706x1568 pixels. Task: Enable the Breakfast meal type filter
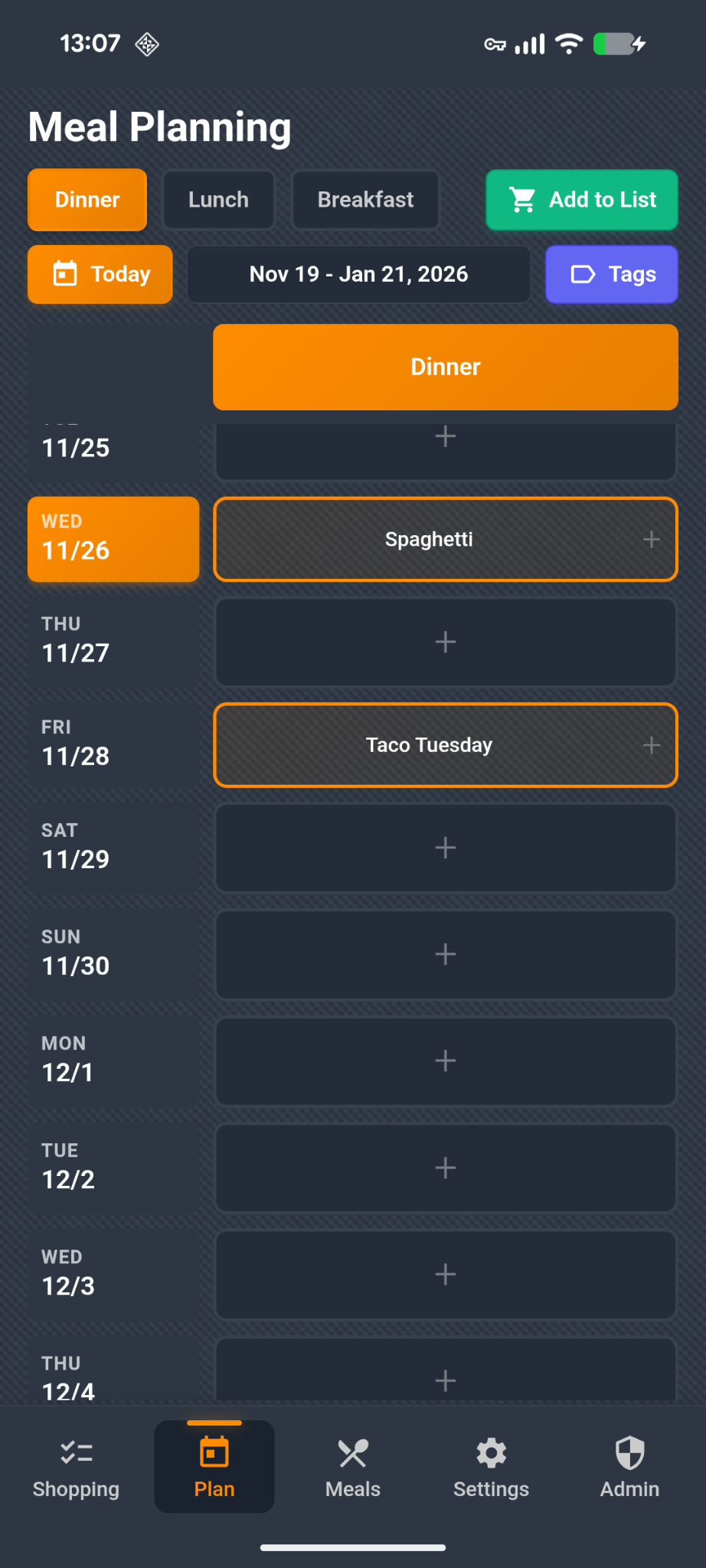365,200
